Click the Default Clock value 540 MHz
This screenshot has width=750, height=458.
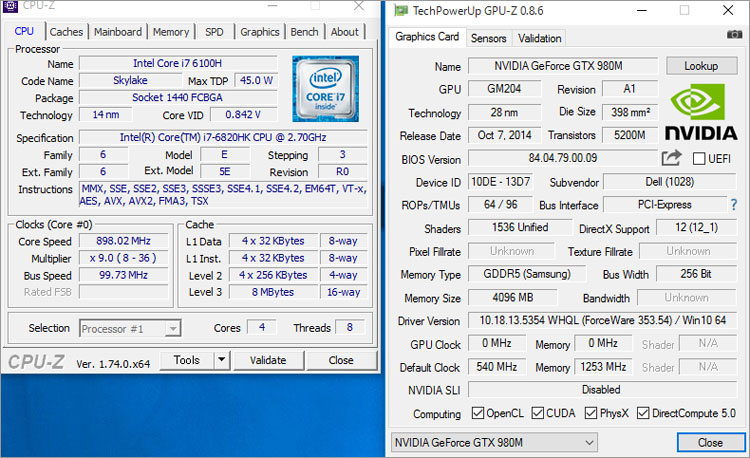click(x=497, y=367)
